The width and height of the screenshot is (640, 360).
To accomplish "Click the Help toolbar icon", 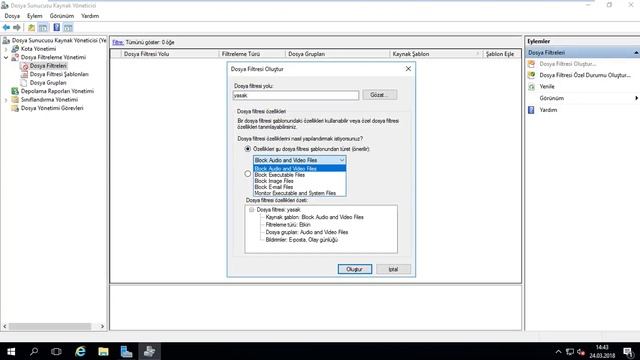I will 57,27.
